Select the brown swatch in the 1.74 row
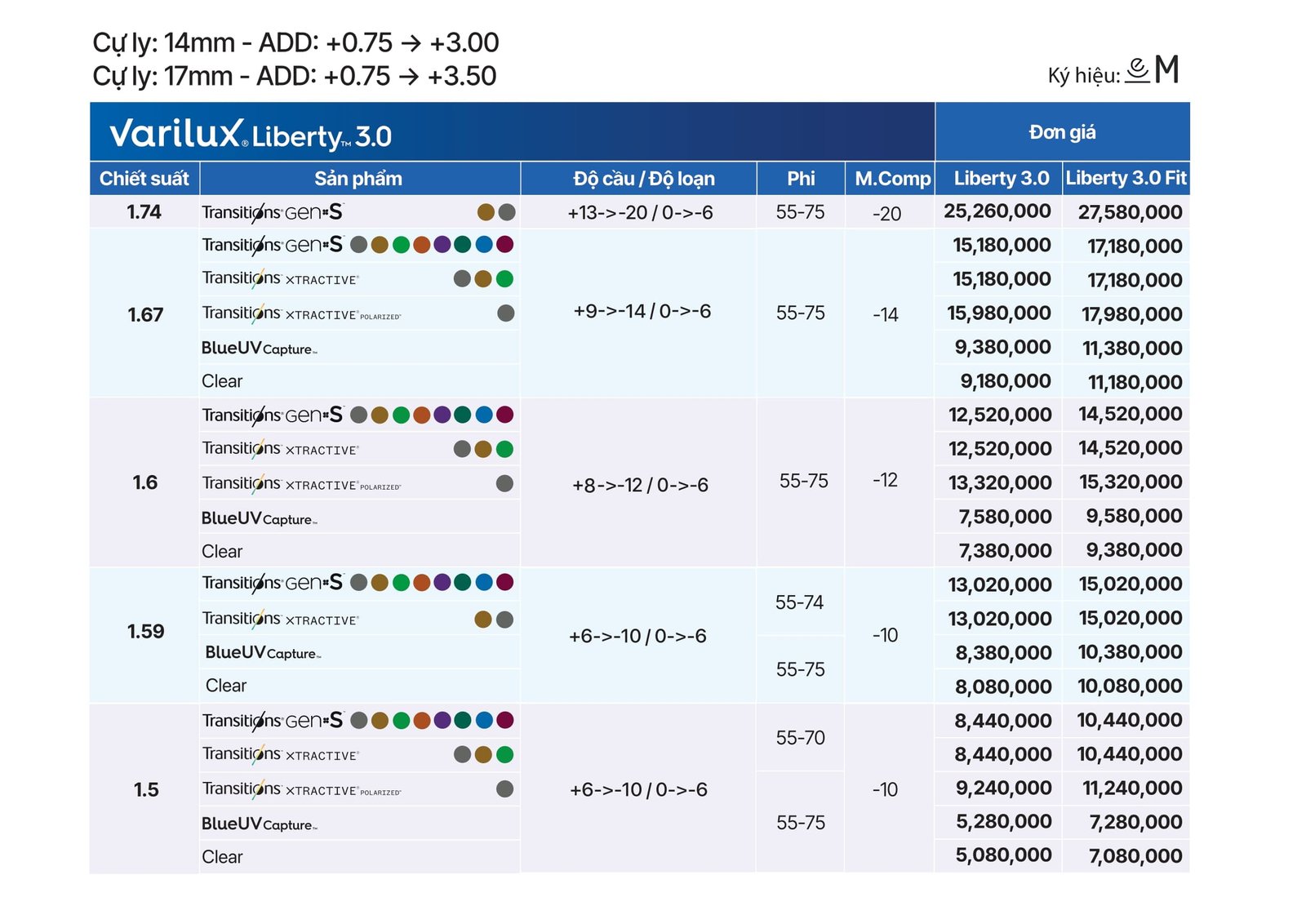 click(486, 212)
